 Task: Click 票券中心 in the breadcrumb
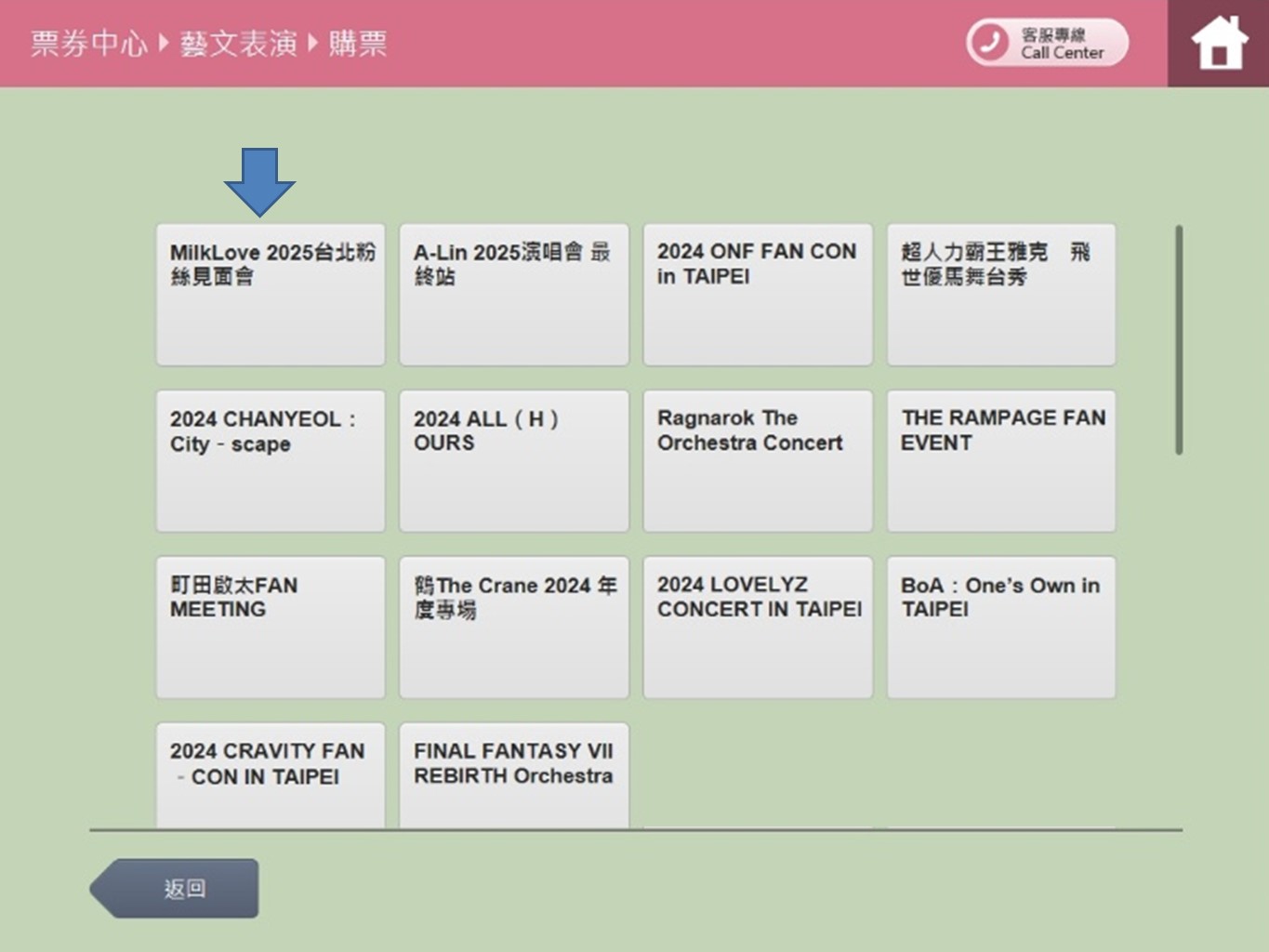tap(88, 44)
